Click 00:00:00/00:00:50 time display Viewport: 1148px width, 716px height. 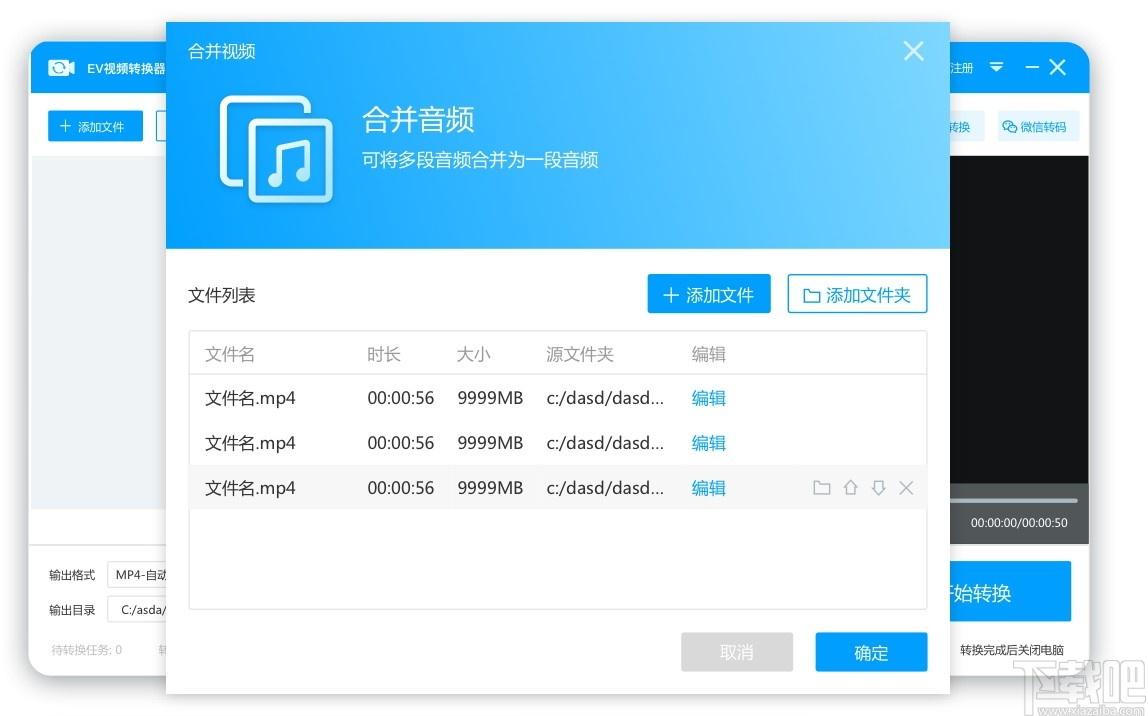(1019, 523)
